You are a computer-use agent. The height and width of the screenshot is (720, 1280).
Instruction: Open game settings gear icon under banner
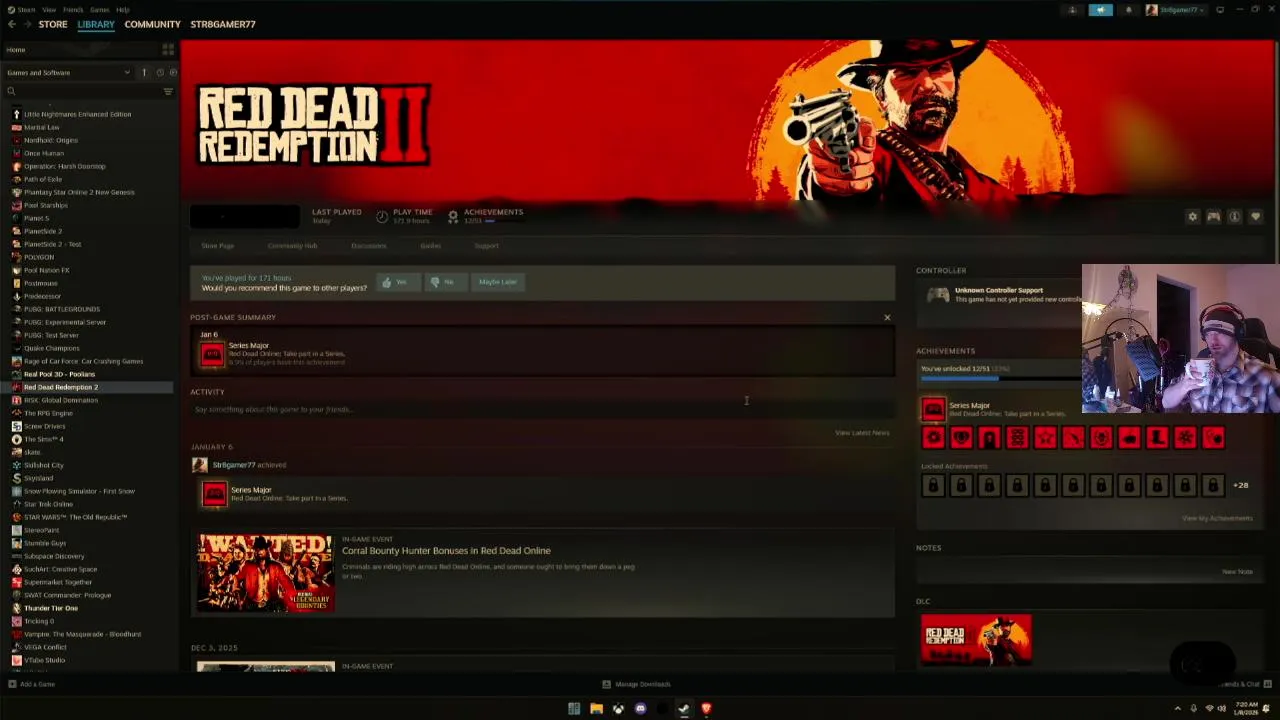(1192, 217)
